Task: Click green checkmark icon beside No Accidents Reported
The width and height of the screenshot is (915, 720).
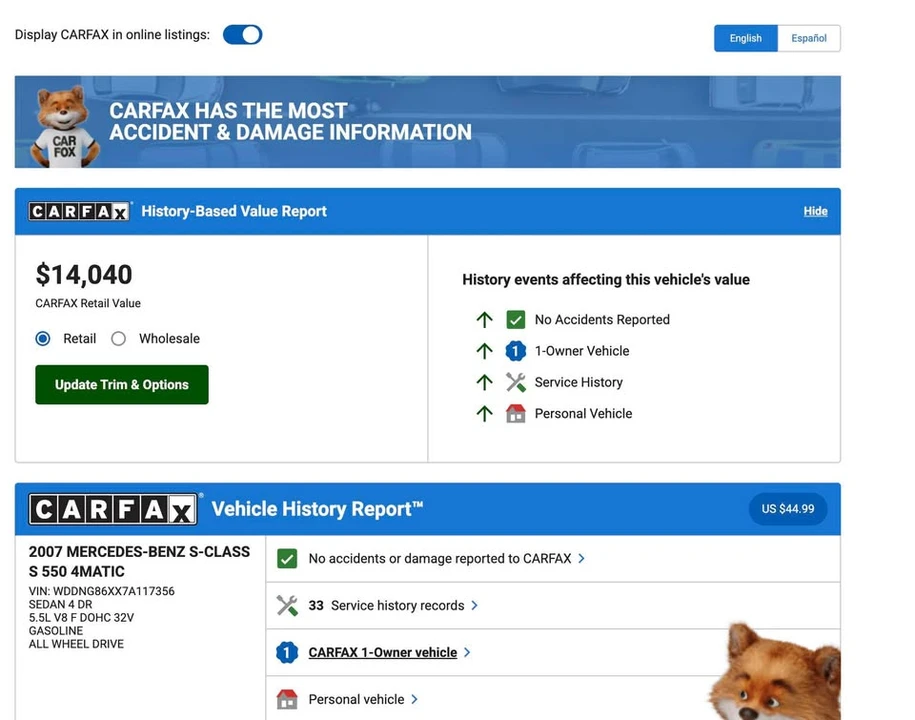Action: 515,320
